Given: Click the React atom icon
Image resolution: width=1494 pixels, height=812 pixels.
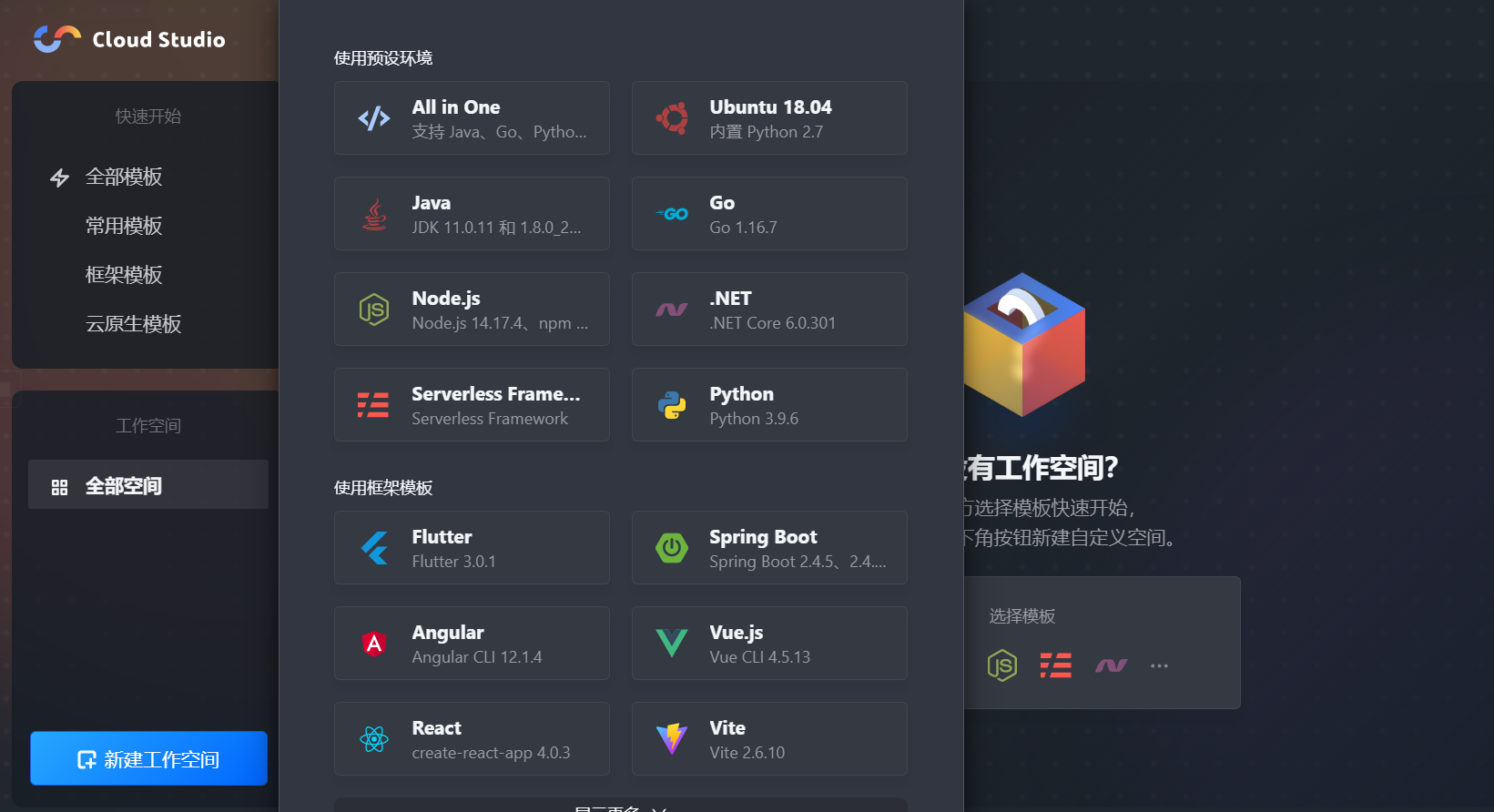Looking at the screenshot, I should [x=374, y=739].
